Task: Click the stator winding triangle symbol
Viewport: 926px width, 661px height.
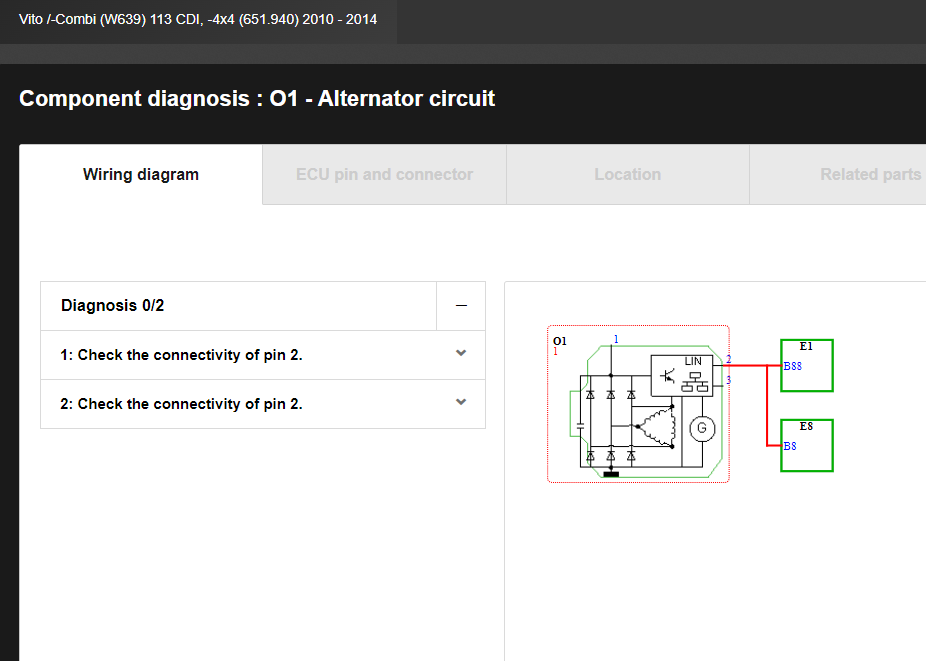Action: point(655,427)
